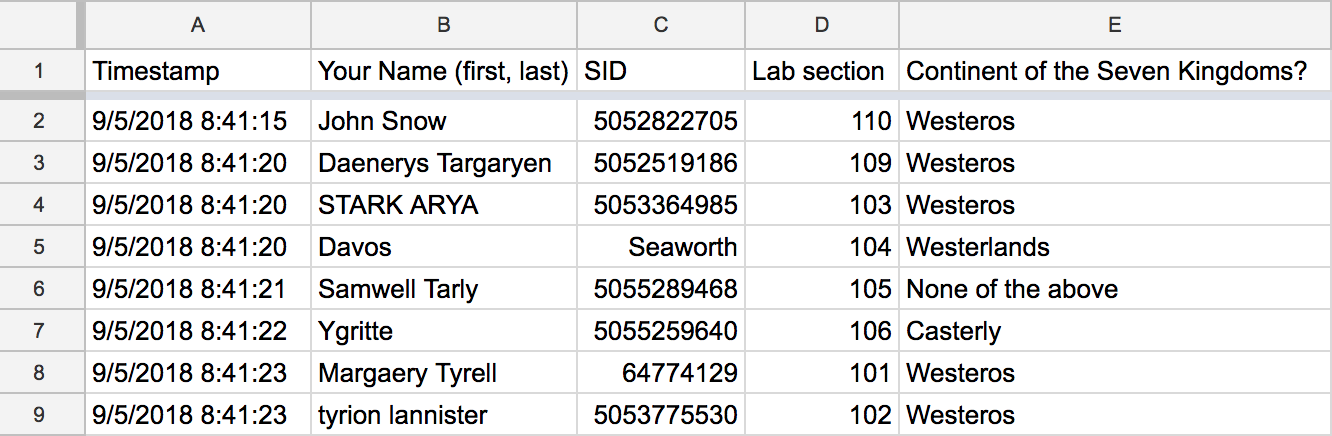Image resolution: width=1332 pixels, height=436 pixels.
Task: Select column A header
Action: point(198,25)
